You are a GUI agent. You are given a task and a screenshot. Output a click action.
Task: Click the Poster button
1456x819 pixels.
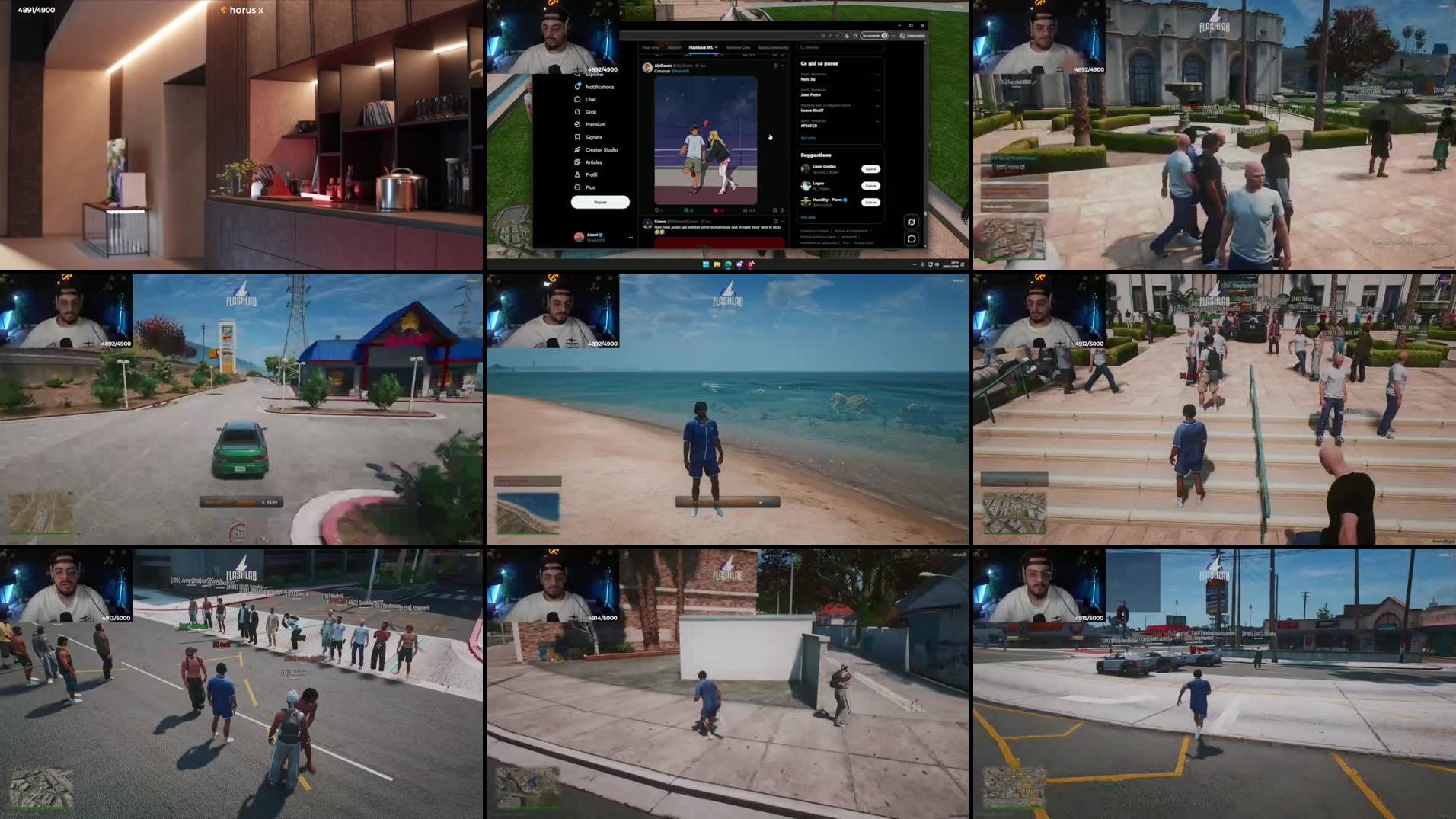(x=600, y=202)
